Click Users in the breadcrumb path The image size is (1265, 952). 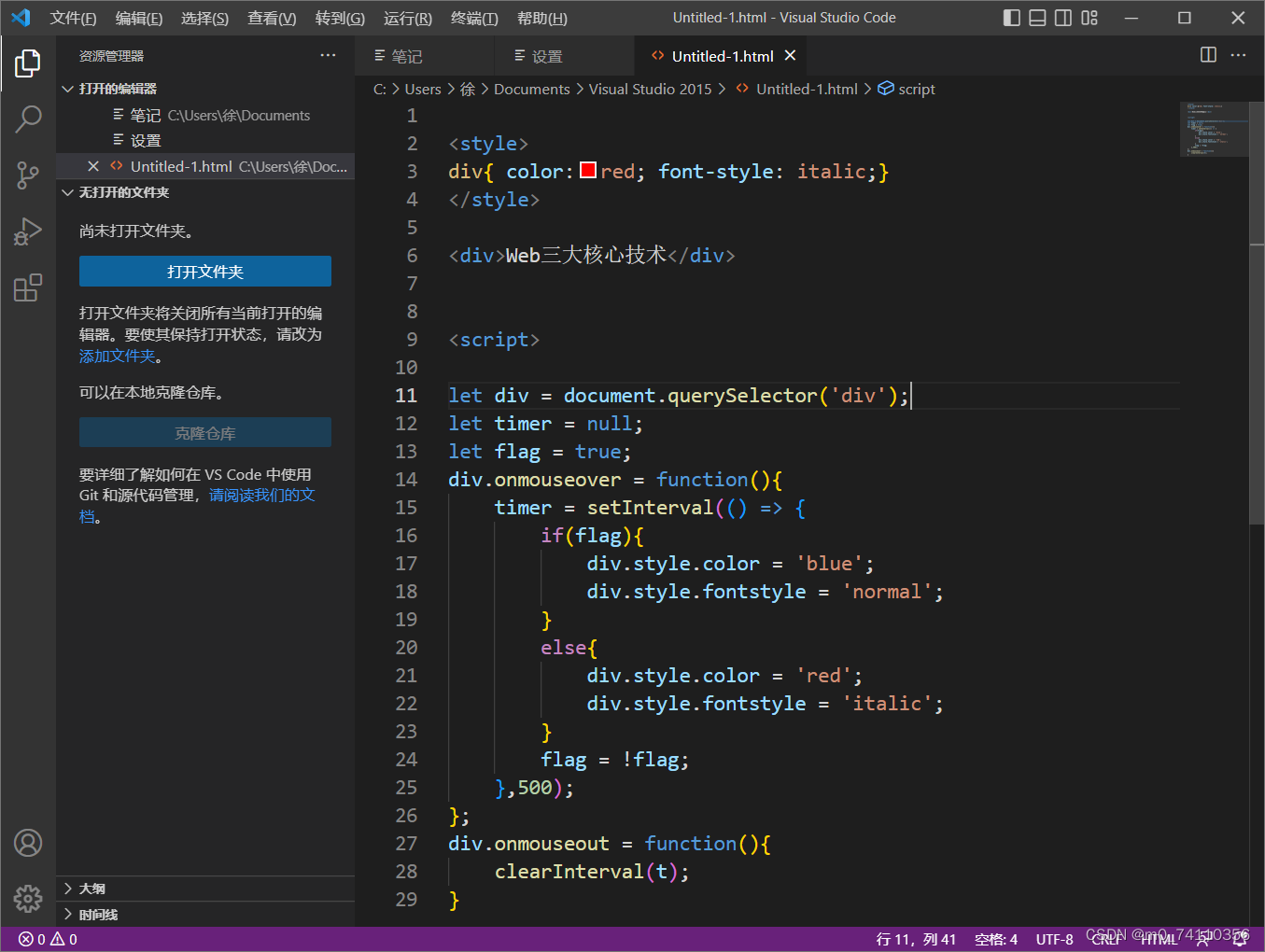[423, 89]
